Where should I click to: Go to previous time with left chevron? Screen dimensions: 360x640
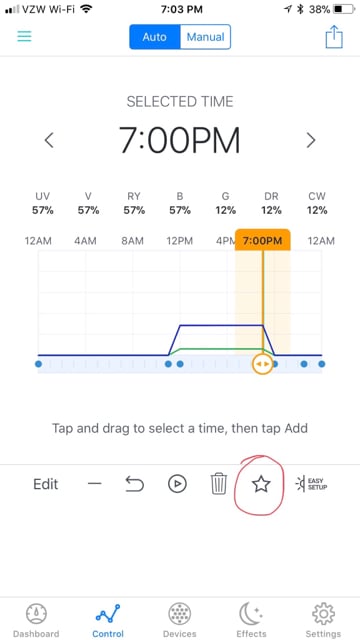[x=49, y=140]
